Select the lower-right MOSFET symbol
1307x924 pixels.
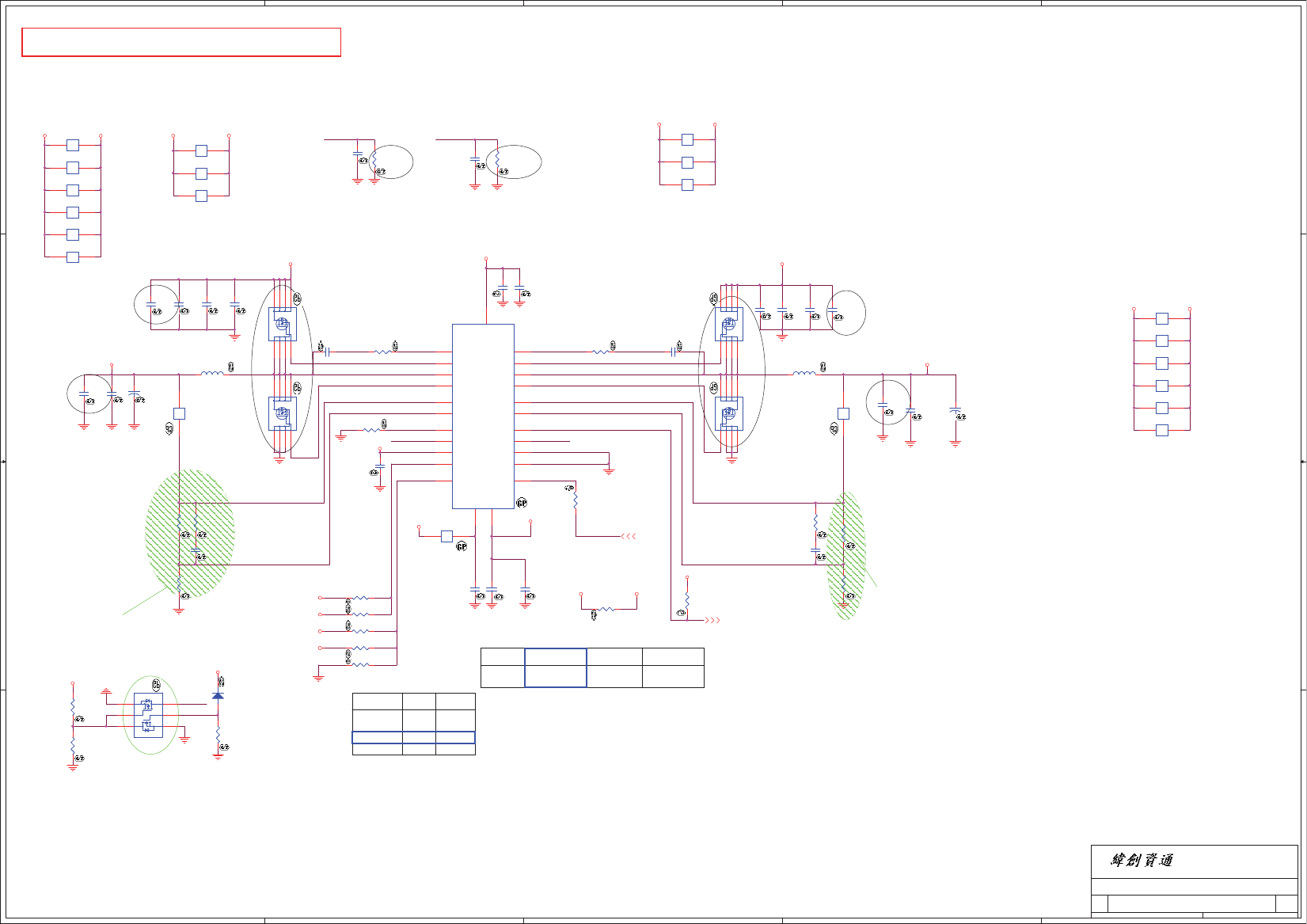pos(729,413)
